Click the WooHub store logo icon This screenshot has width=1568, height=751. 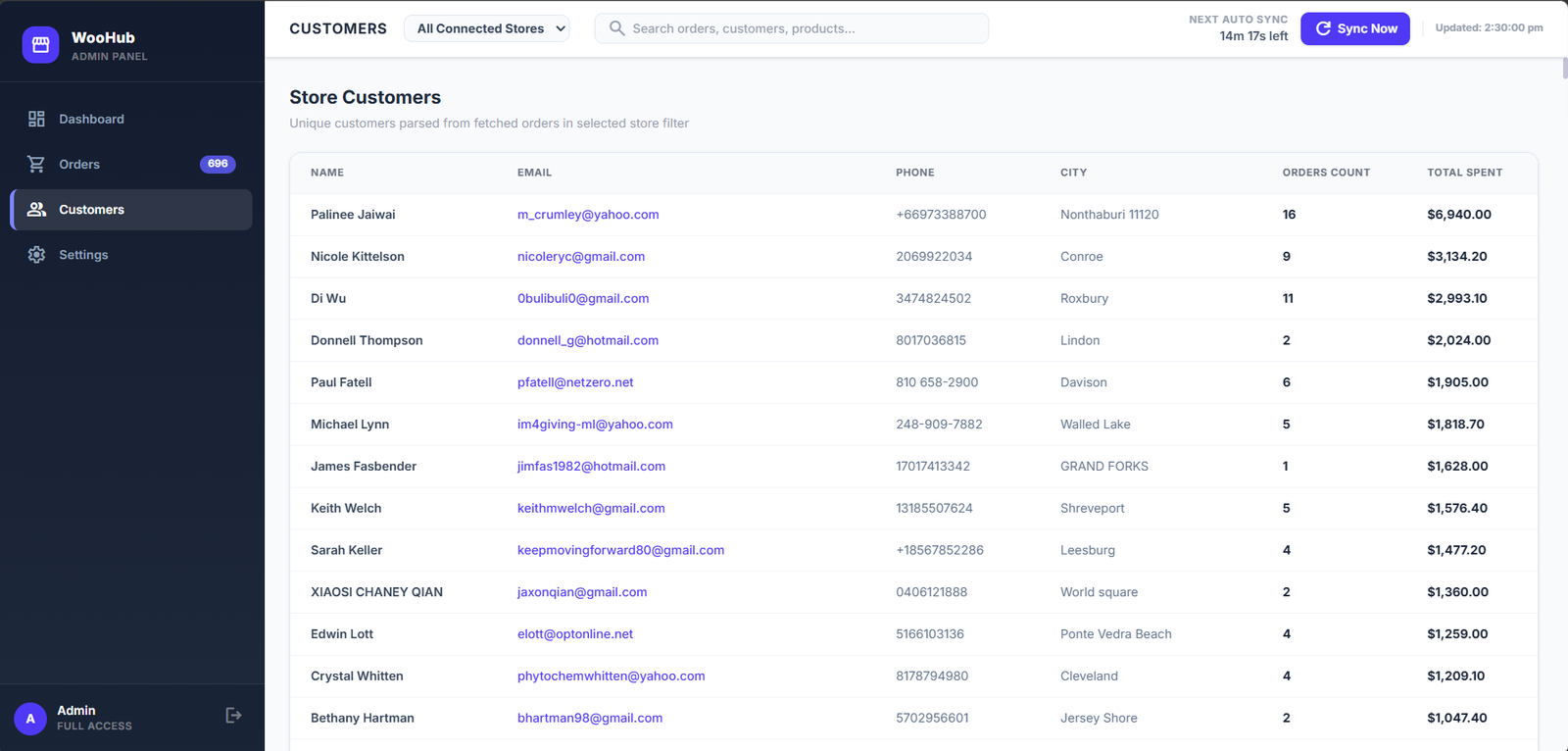(40, 45)
